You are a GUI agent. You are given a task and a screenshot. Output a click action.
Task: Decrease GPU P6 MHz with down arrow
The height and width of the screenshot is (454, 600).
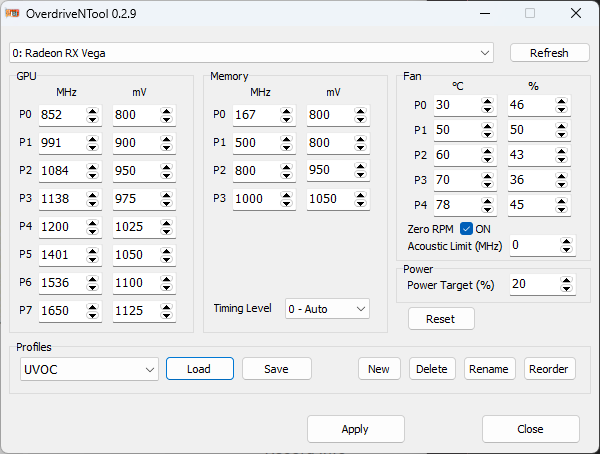coord(93,287)
